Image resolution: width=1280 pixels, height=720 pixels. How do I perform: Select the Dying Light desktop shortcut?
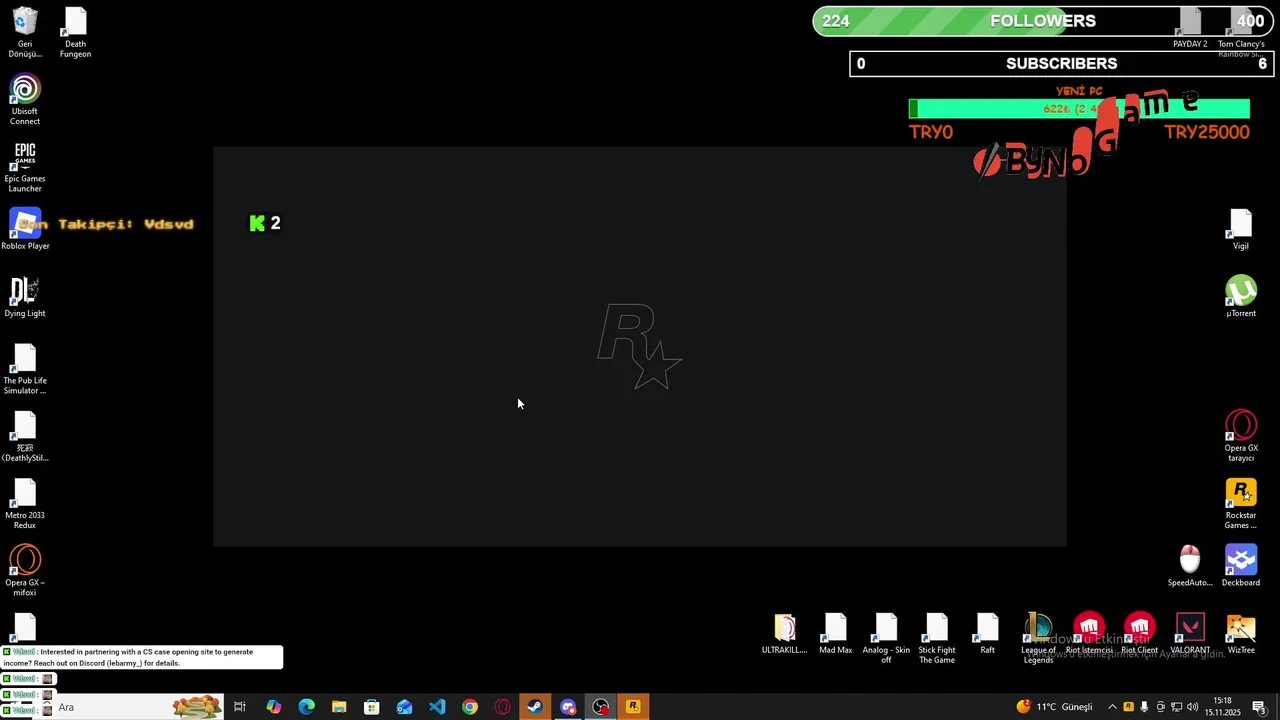pyautogui.click(x=25, y=297)
